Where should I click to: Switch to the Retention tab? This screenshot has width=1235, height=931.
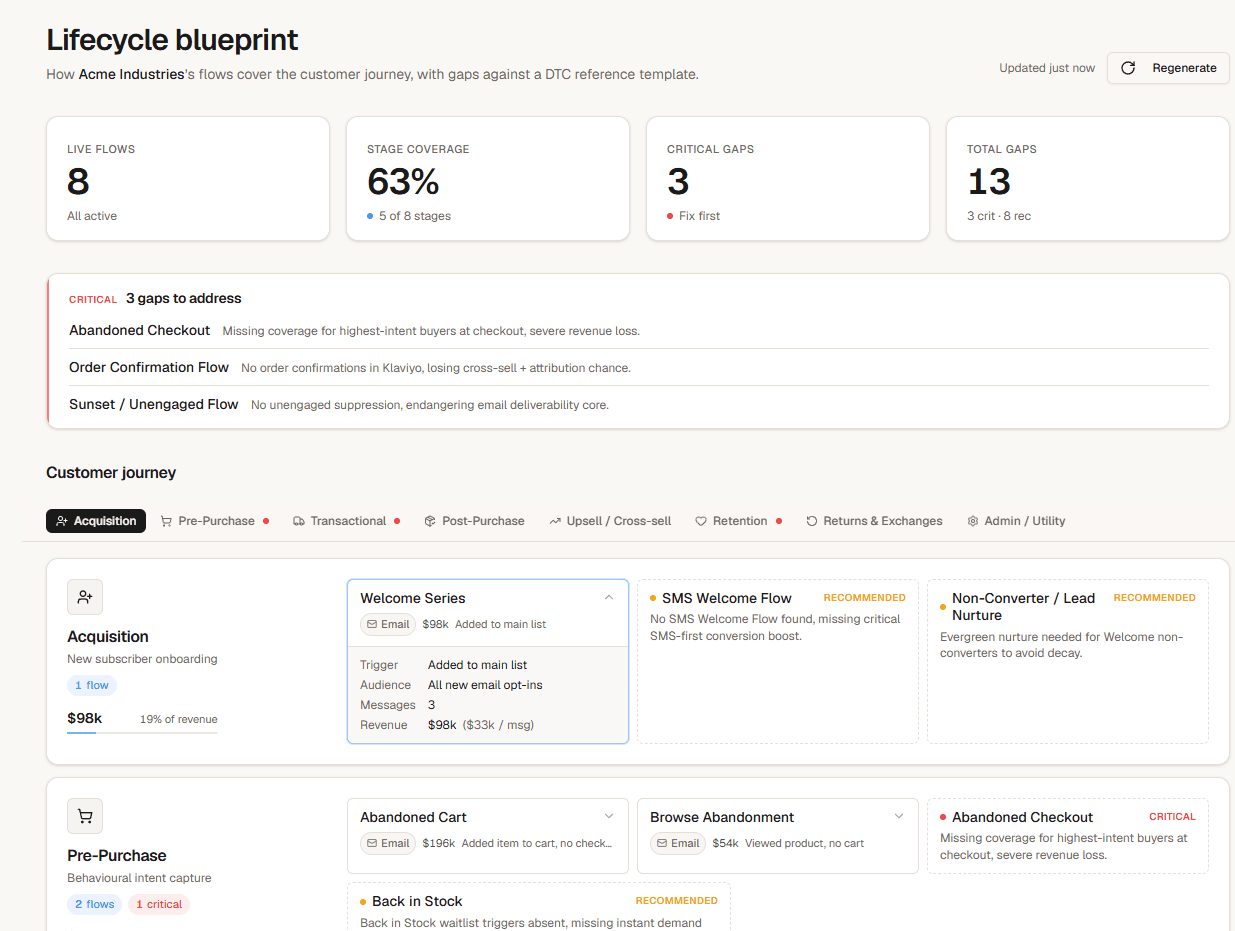(x=739, y=521)
